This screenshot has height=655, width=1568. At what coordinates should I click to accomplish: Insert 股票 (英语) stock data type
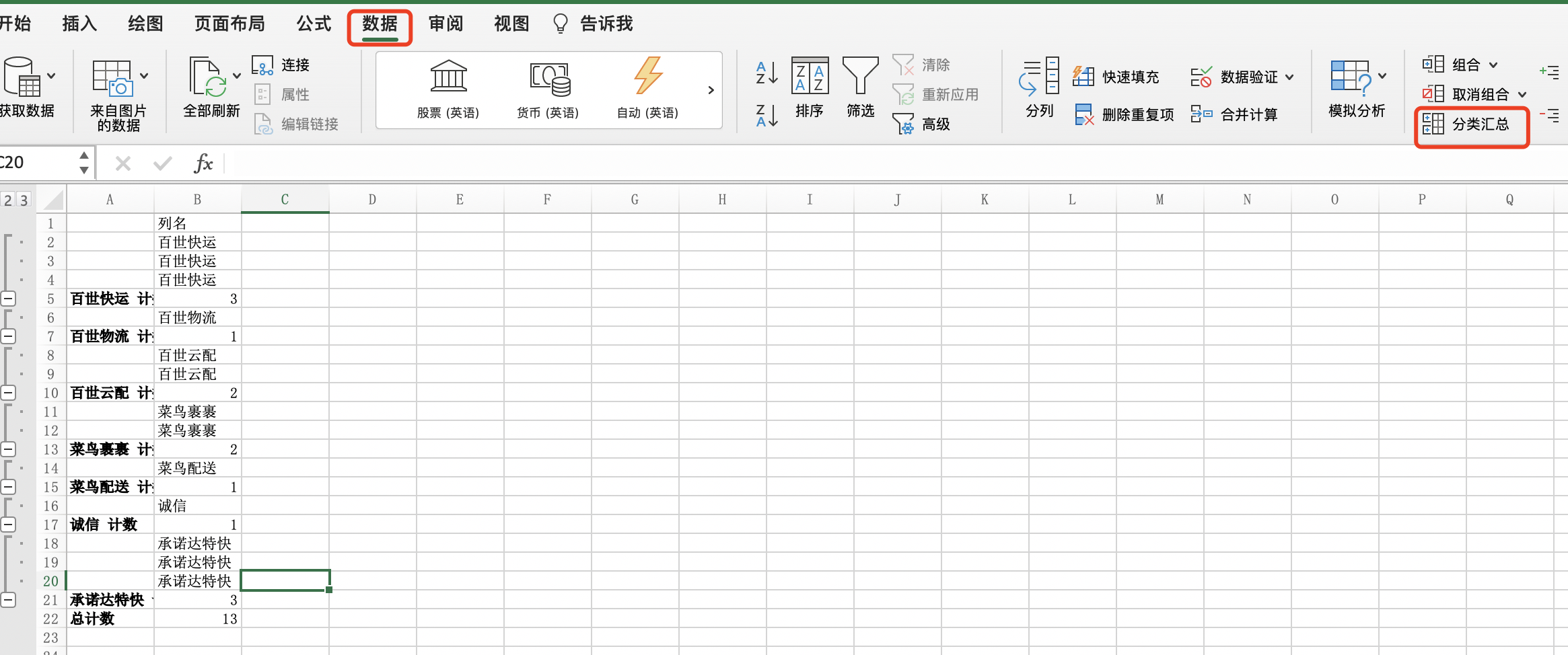[x=448, y=89]
